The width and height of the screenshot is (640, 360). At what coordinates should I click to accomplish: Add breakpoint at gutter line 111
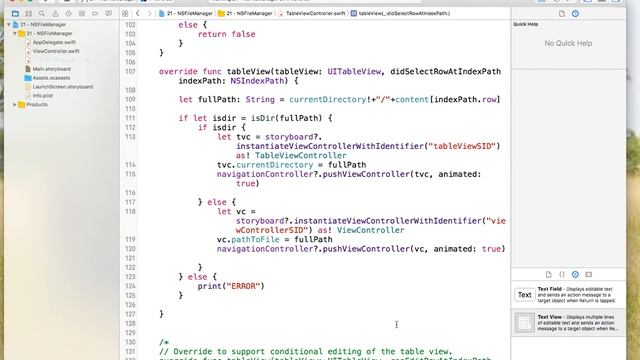coord(130,118)
